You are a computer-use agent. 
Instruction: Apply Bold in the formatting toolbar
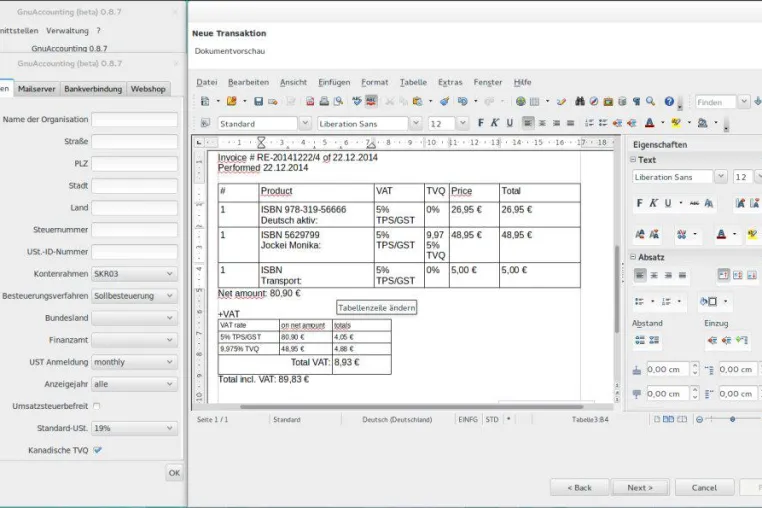[481, 123]
